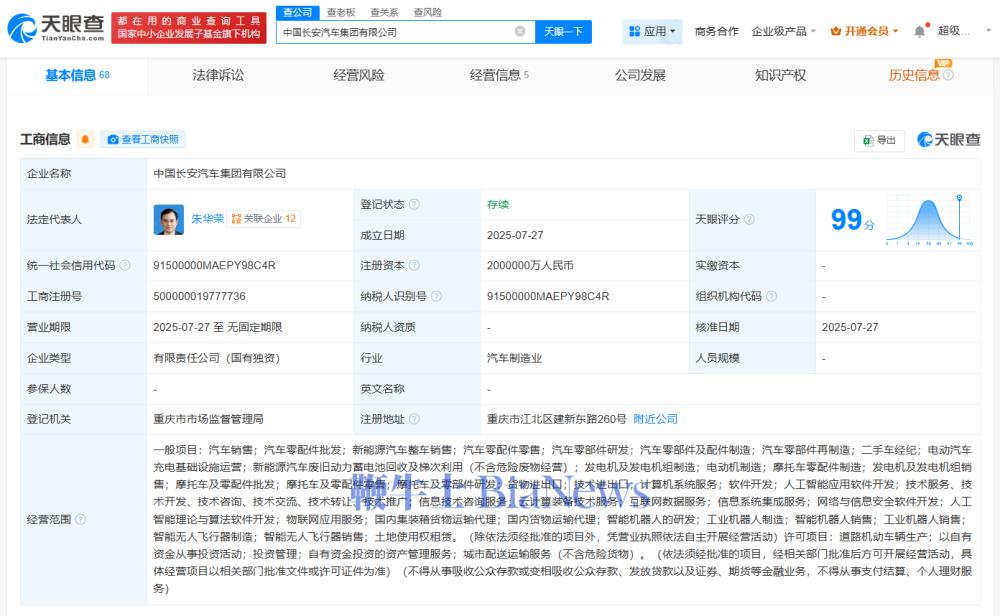The width and height of the screenshot is (1000, 616).
Task: Open the help icon next to 纳税人识别号
Action: (x=436, y=296)
